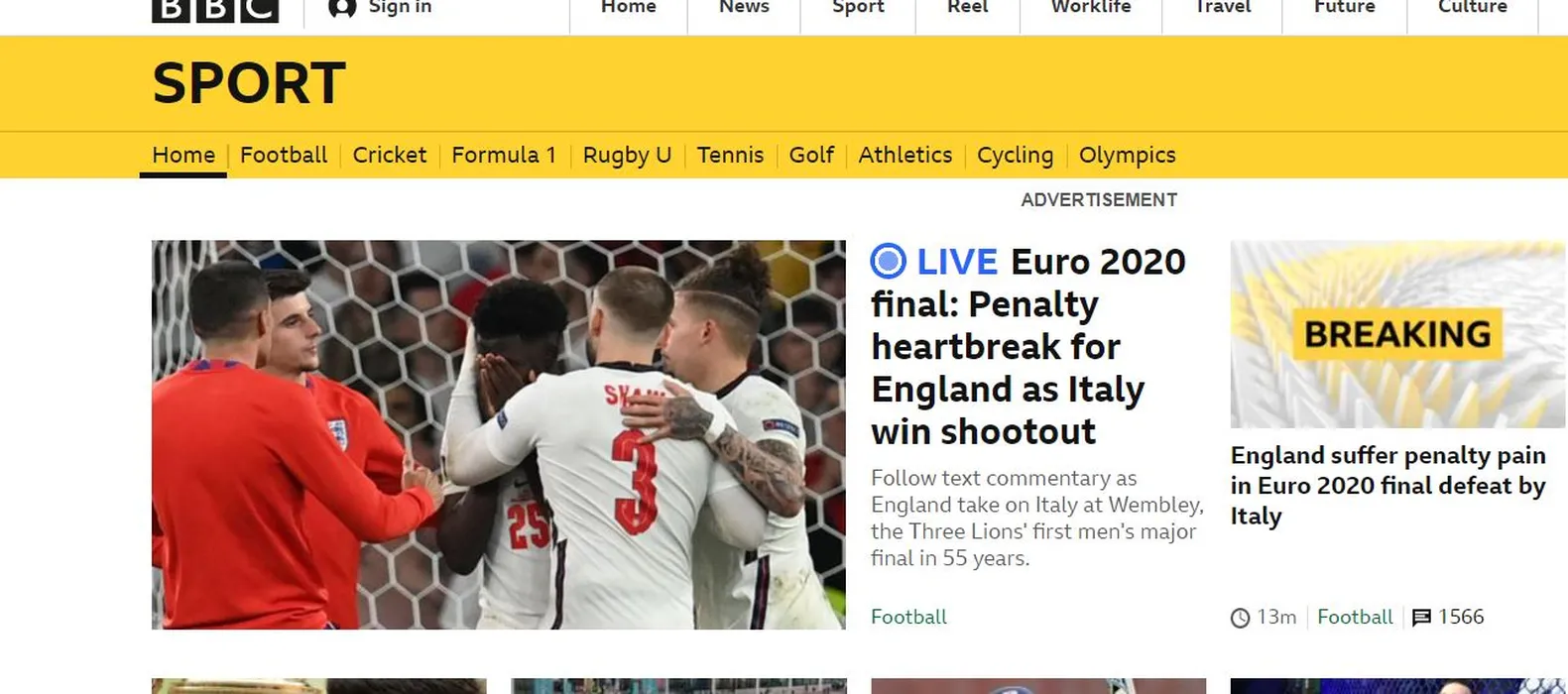Select the Olympics tab
Viewport: 1568px width, 694px height.
(1127, 156)
